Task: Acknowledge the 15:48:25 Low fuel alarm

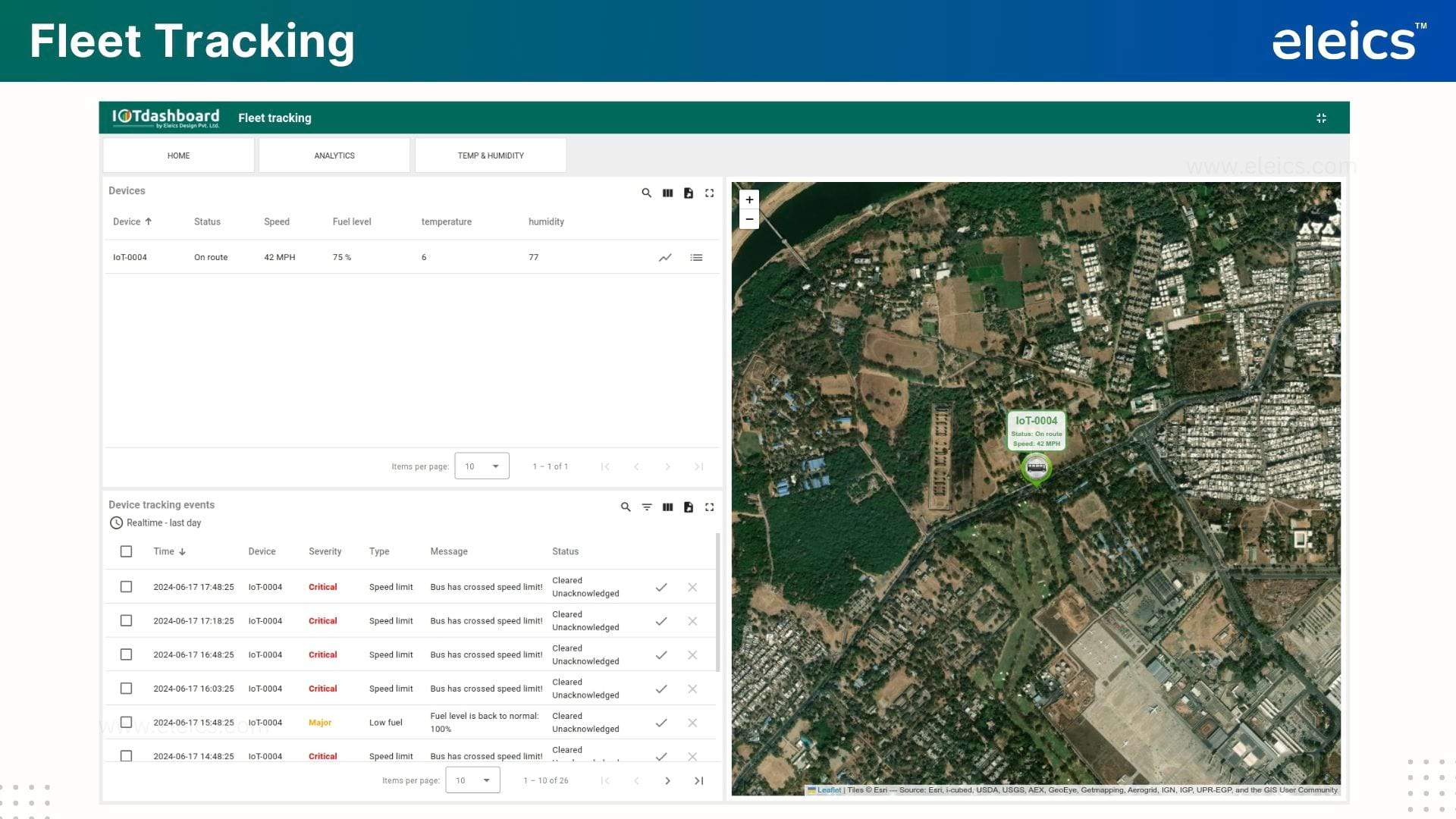Action: pyautogui.click(x=661, y=723)
